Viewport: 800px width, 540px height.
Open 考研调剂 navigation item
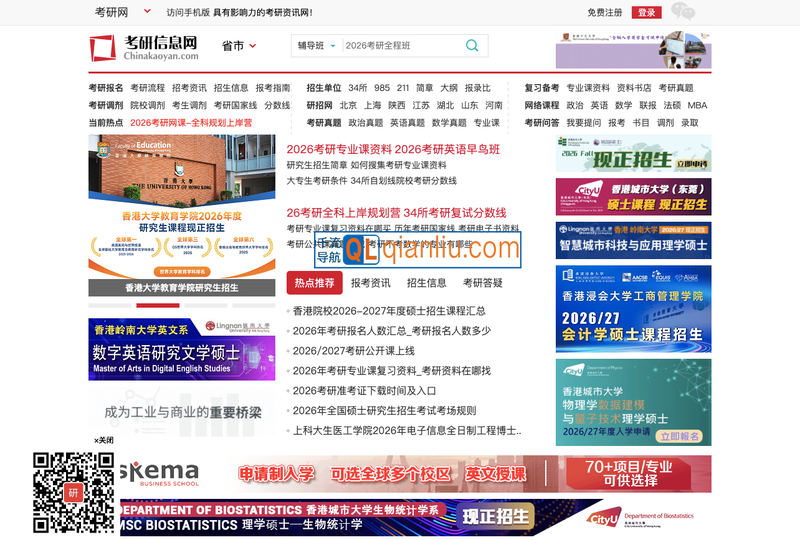pyautogui.click(x=106, y=105)
